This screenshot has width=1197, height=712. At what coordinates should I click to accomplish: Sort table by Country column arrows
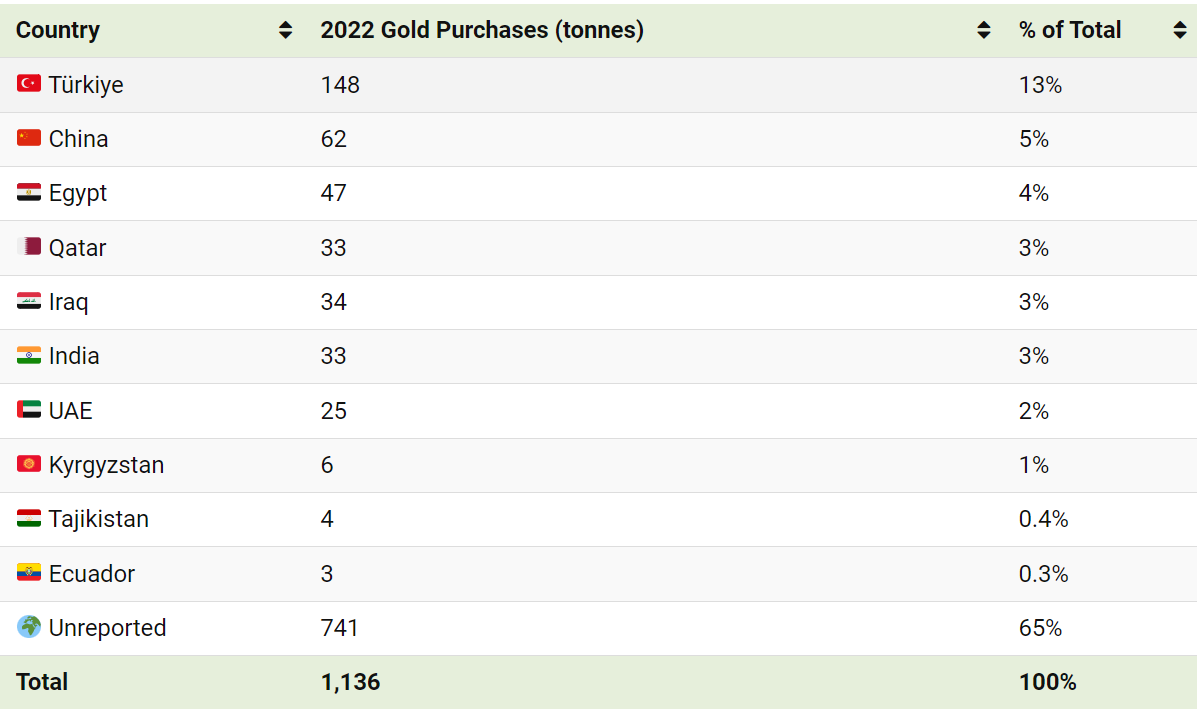click(286, 30)
